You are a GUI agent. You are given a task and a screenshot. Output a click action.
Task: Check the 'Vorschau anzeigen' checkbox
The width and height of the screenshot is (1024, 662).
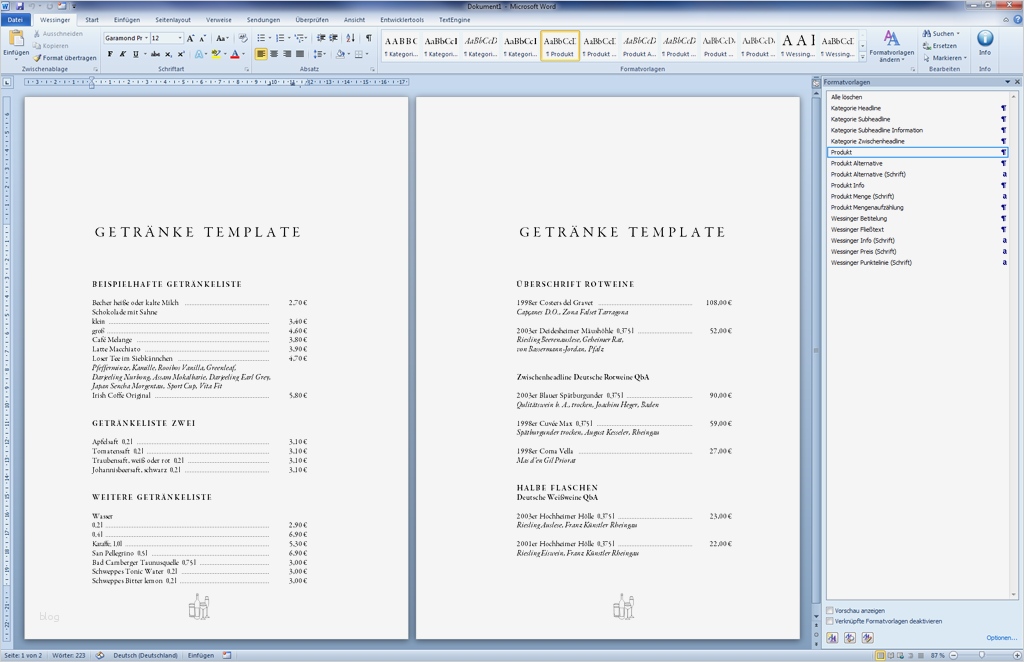[830, 610]
